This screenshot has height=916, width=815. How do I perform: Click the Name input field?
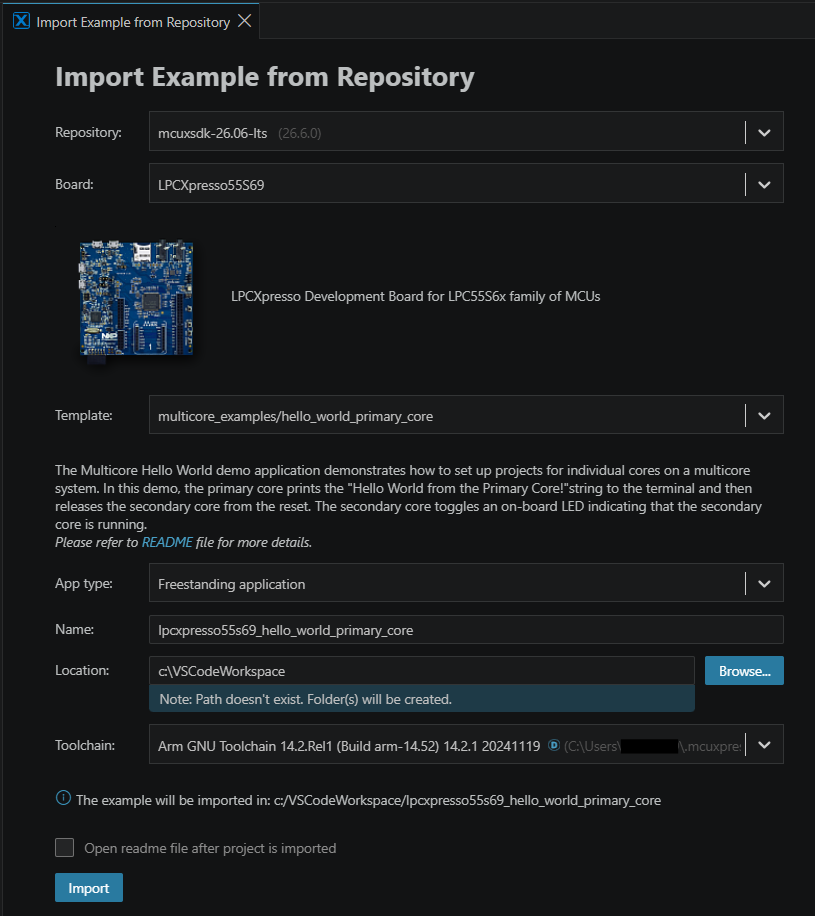466,630
